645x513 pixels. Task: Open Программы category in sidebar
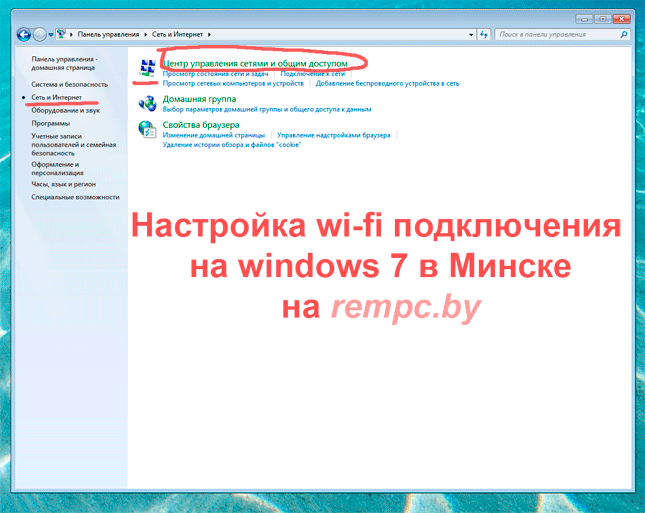click(x=51, y=123)
